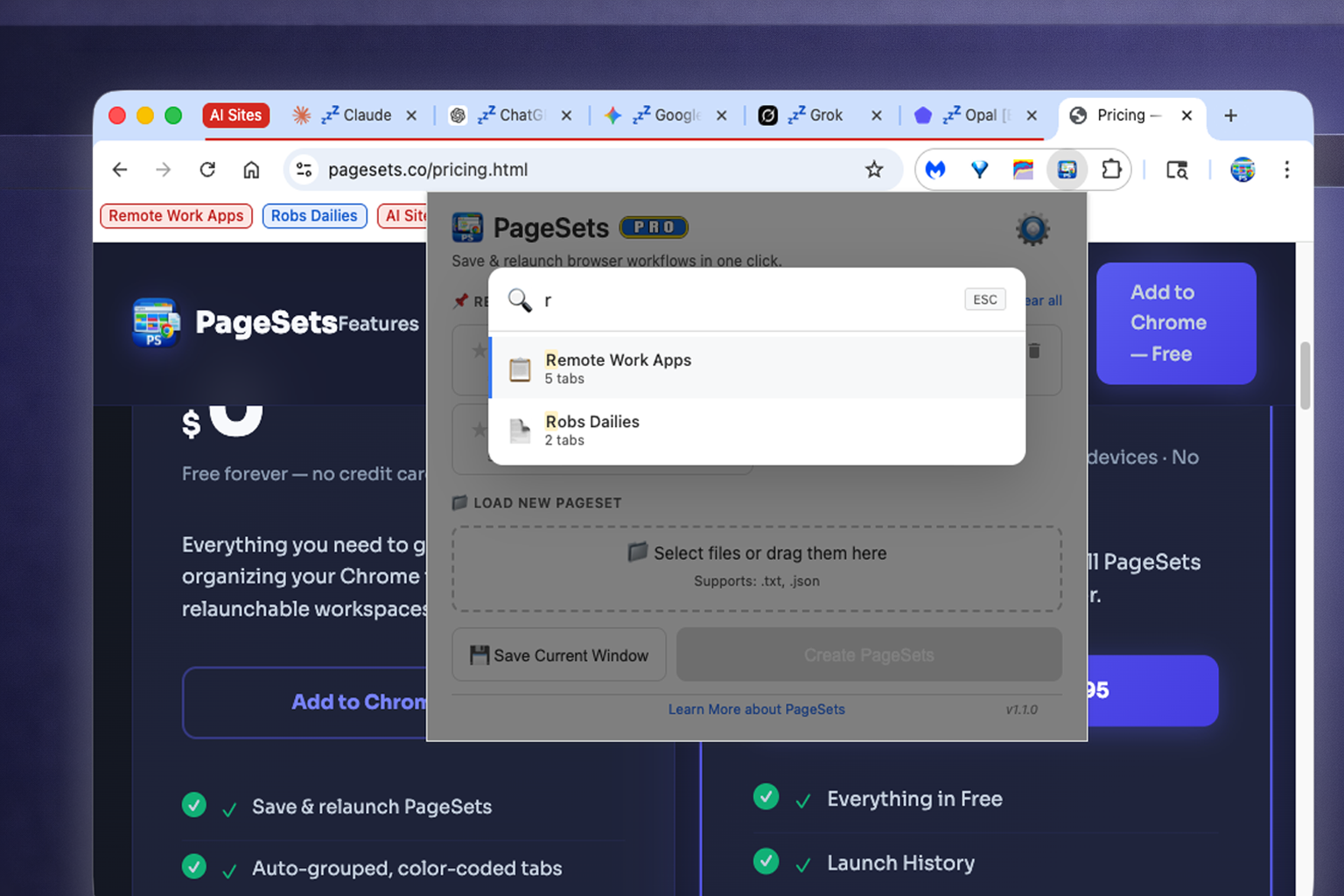This screenshot has height=896, width=1344.
Task: Select files in the drop zone
Action: click(757, 569)
